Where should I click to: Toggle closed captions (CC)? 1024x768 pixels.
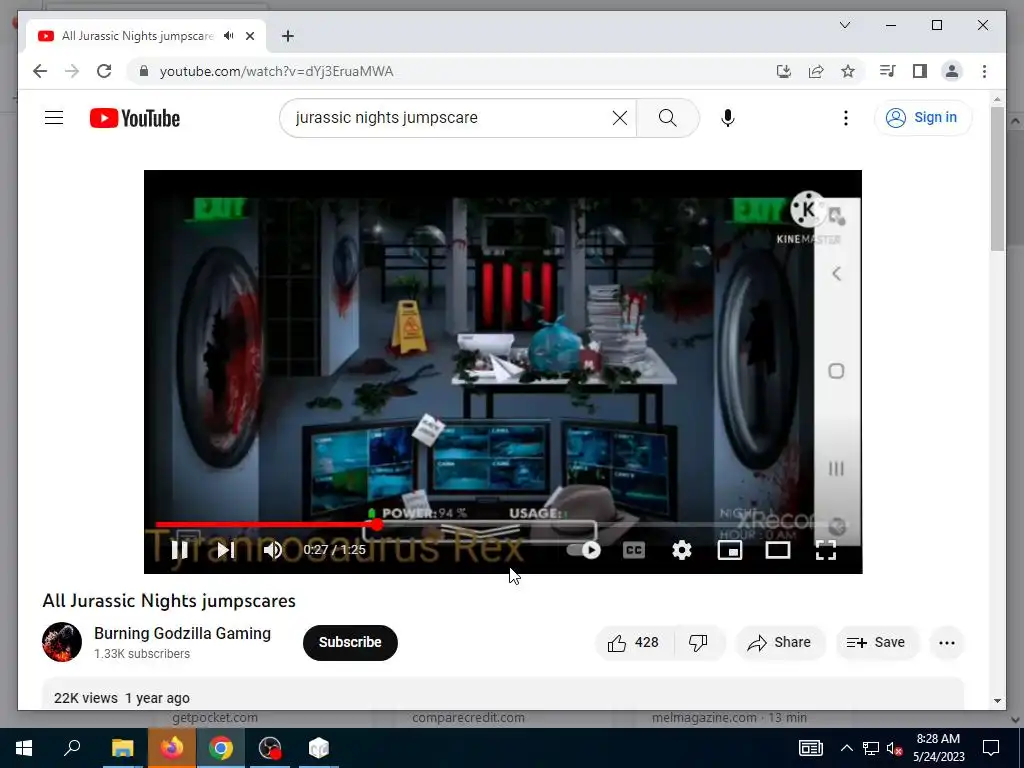633,551
